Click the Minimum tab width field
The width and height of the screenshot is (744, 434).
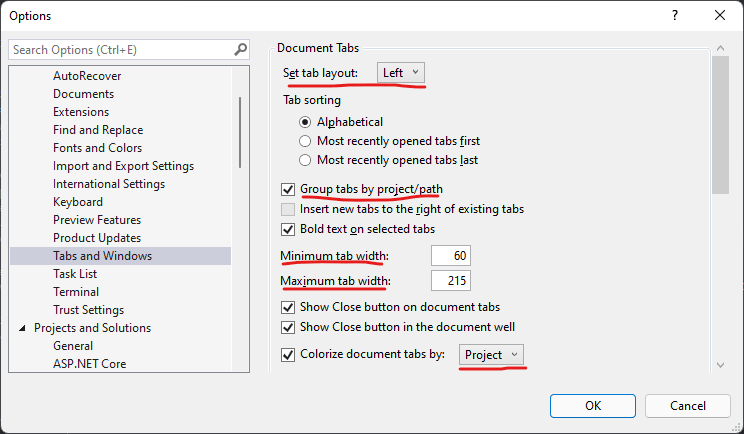[x=451, y=256]
